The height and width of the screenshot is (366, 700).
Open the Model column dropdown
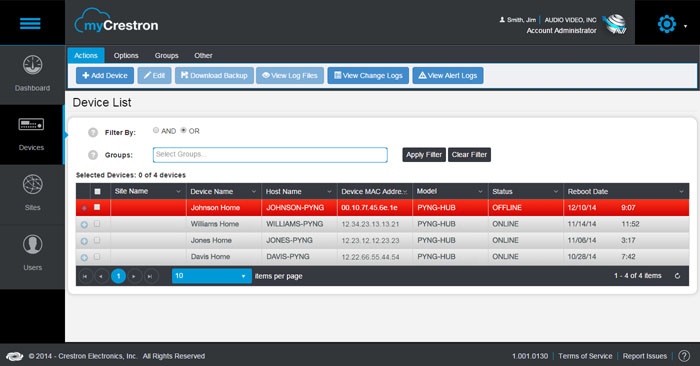click(480, 191)
